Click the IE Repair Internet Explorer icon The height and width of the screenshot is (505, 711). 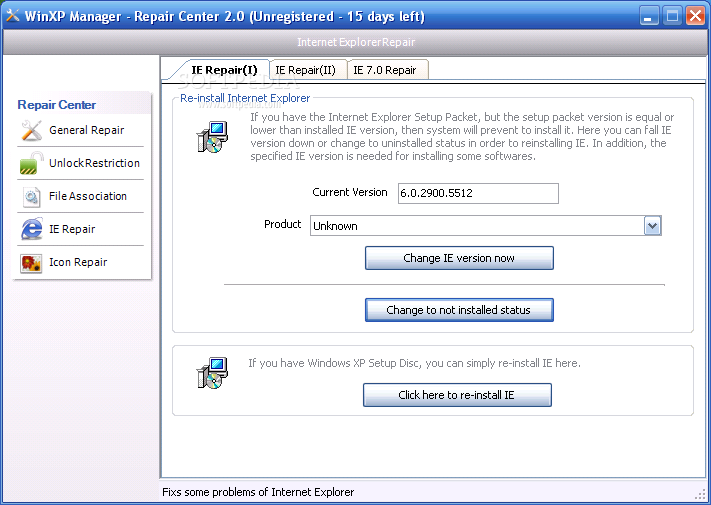point(31,229)
